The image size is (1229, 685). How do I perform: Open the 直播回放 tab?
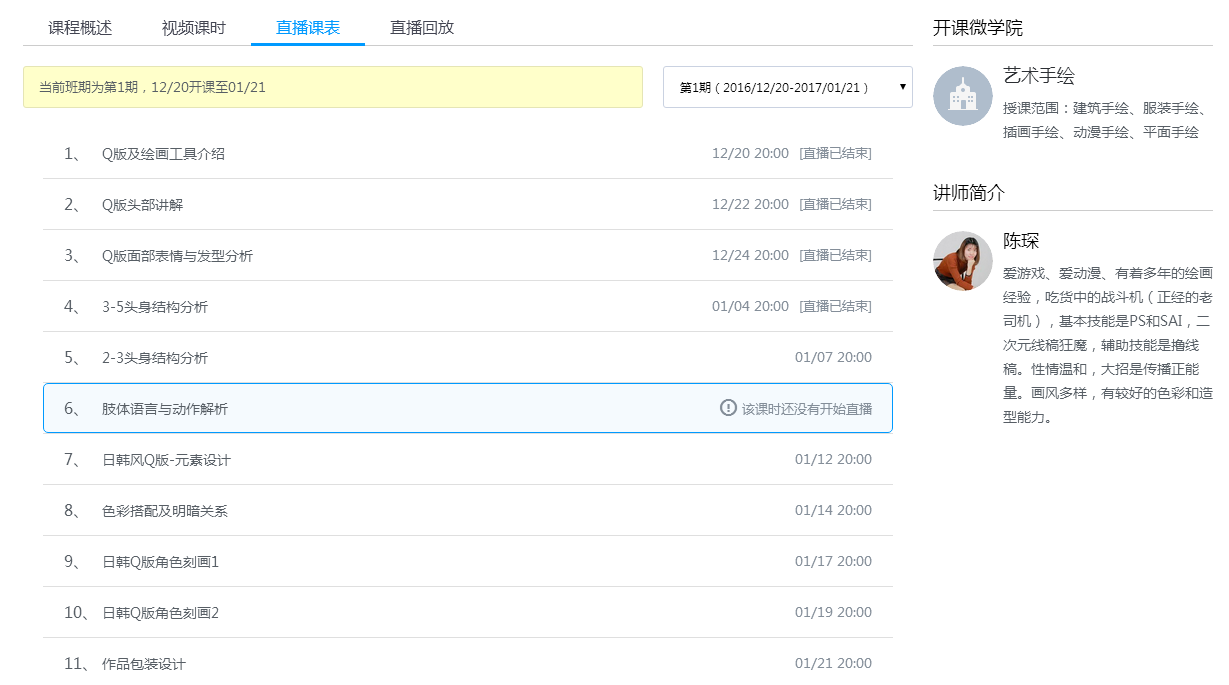point(421,28)
